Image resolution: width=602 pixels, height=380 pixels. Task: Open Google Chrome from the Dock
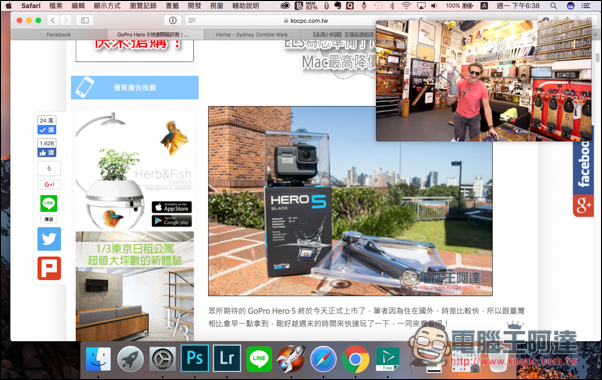click(x=356, y=359)
